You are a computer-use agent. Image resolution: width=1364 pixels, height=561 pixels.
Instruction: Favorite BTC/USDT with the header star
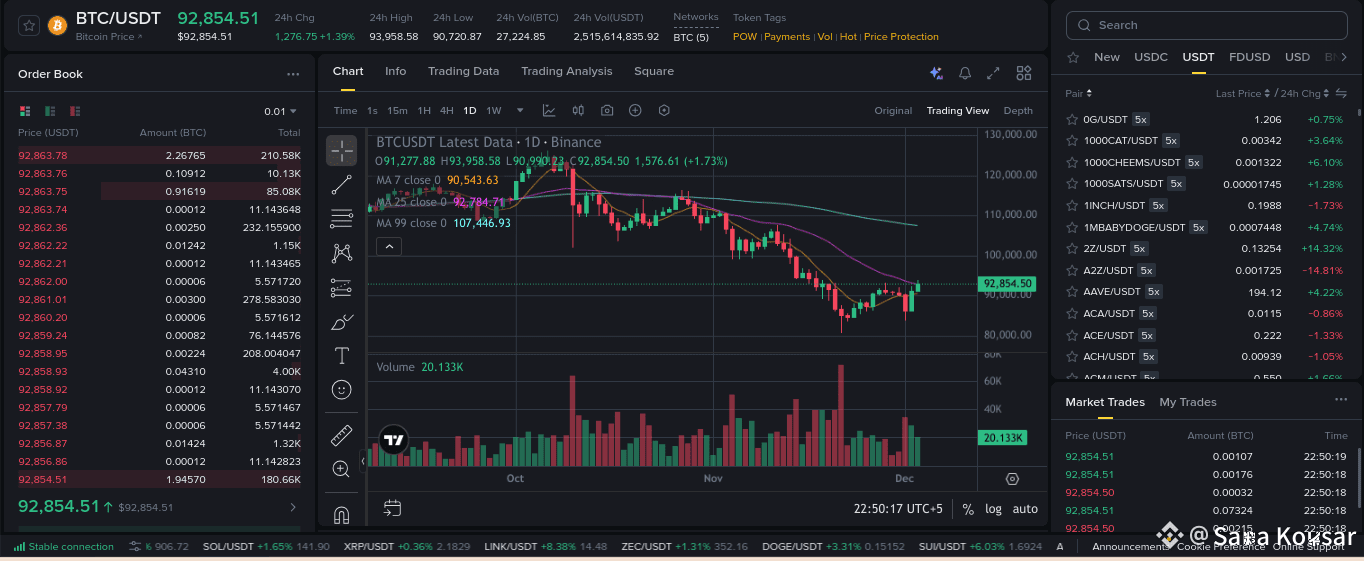[x=28, y=25]
